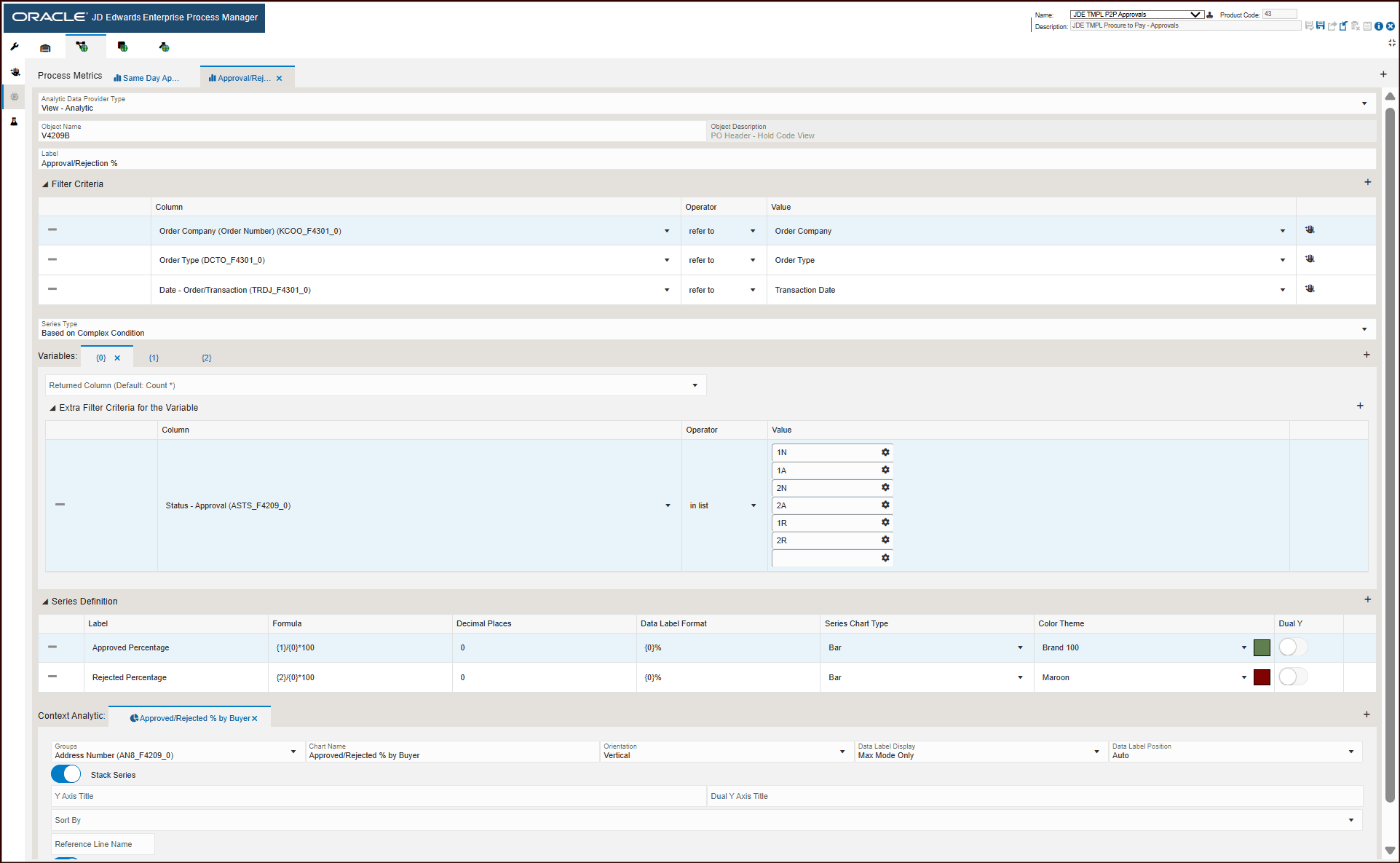The image size is (1400, 863).
Task: Click gear icon beside 1N value
Action: (885, 452)
